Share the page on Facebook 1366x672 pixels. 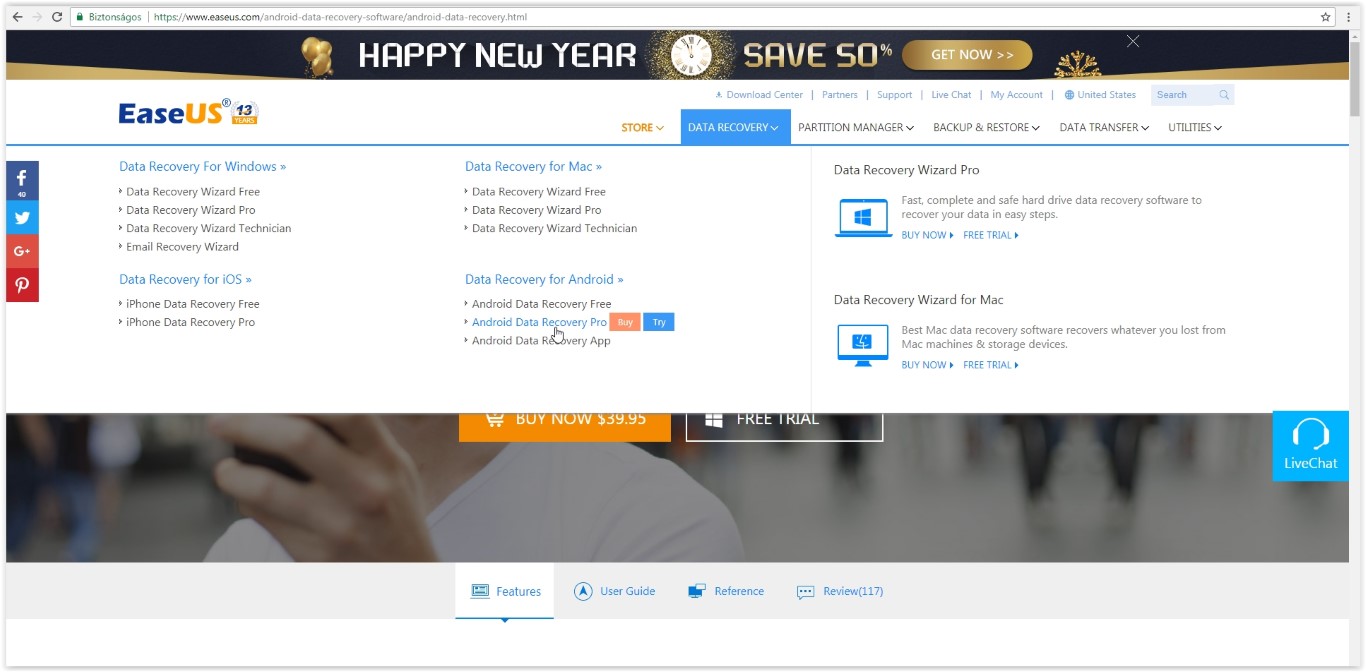click(x=22, y=181)
